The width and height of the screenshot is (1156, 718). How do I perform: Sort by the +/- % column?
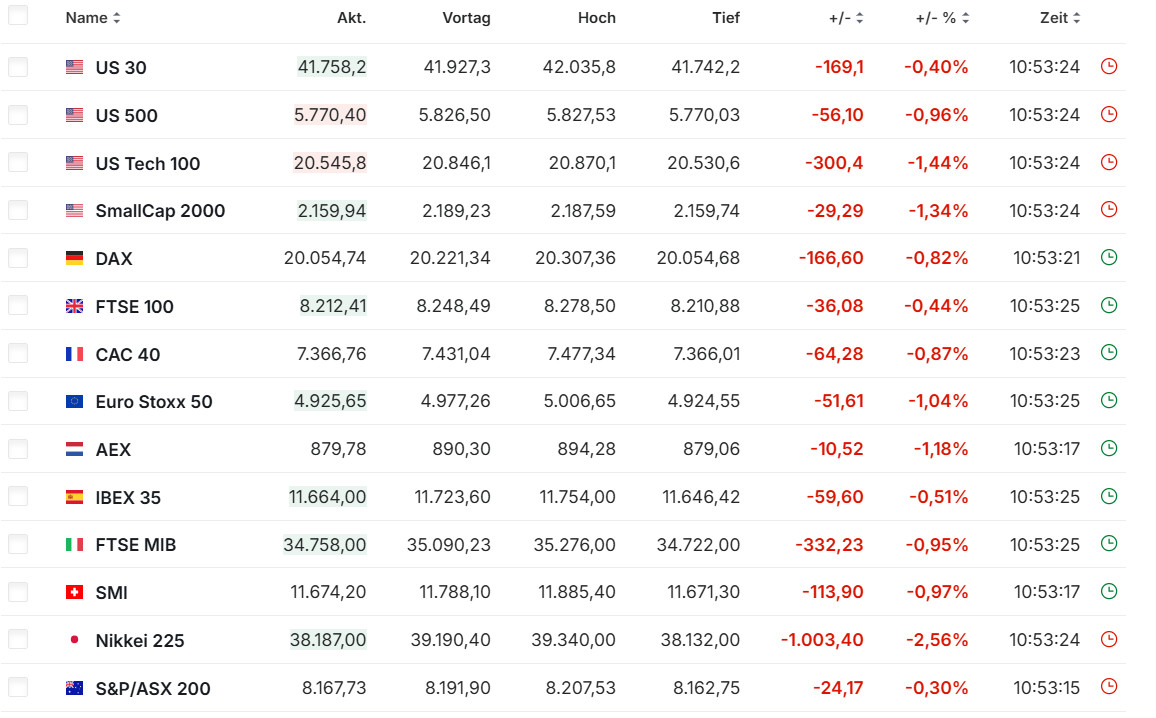click(942, 18)
